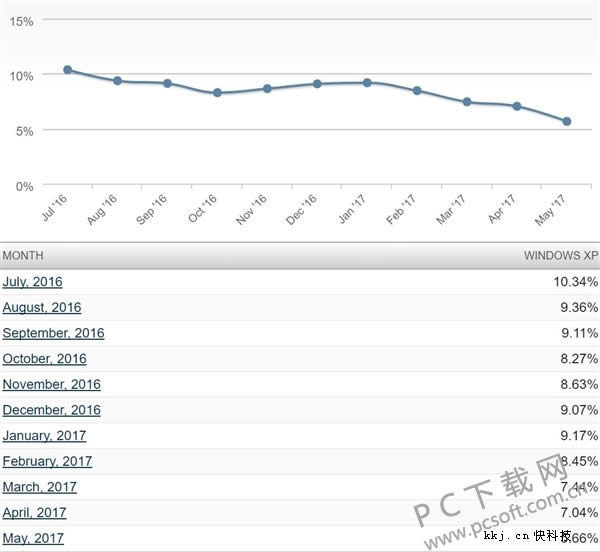Select the May '17 data point on chart
600x552 pixels.
567,122
